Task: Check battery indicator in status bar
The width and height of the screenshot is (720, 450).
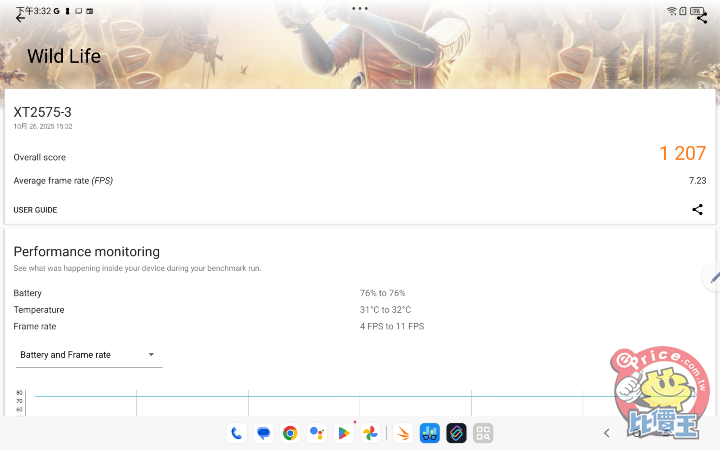Action: click(697, 11)
